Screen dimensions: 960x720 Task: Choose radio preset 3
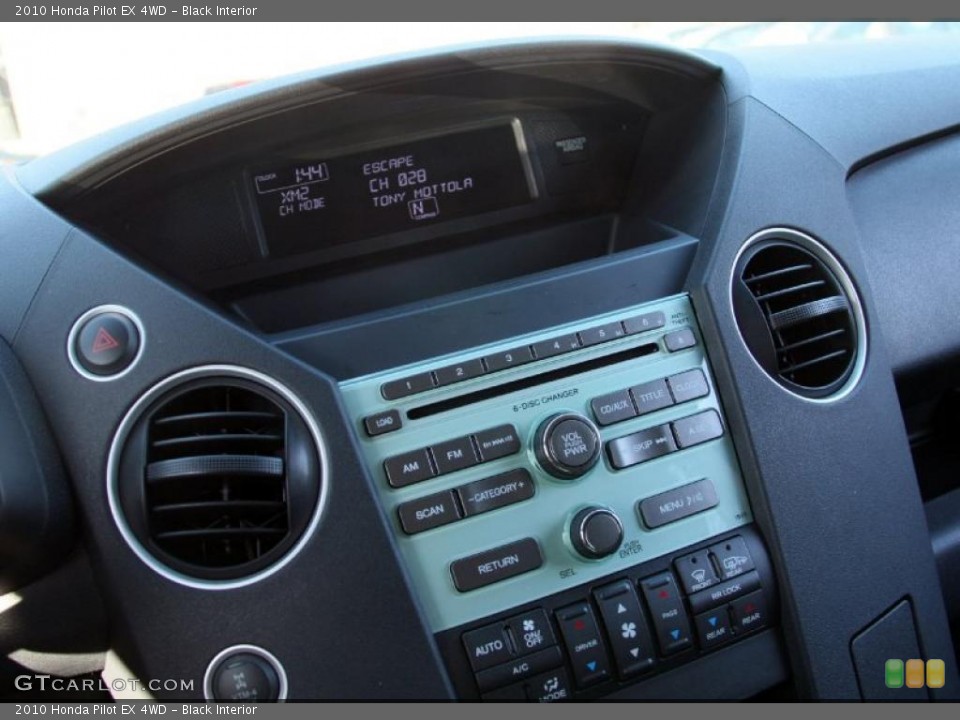pos(508,359)
